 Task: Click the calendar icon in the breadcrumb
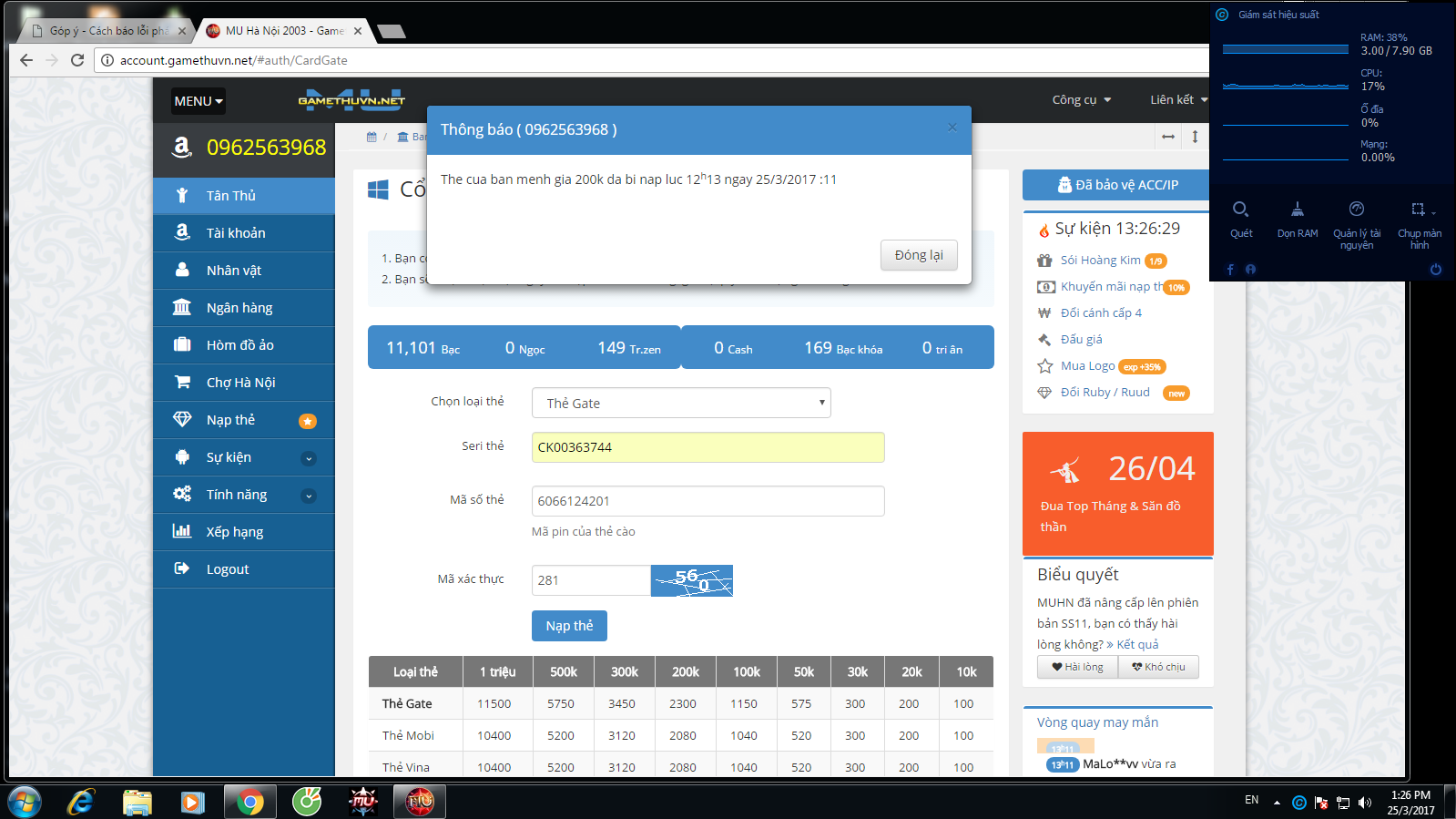[372, 137]
